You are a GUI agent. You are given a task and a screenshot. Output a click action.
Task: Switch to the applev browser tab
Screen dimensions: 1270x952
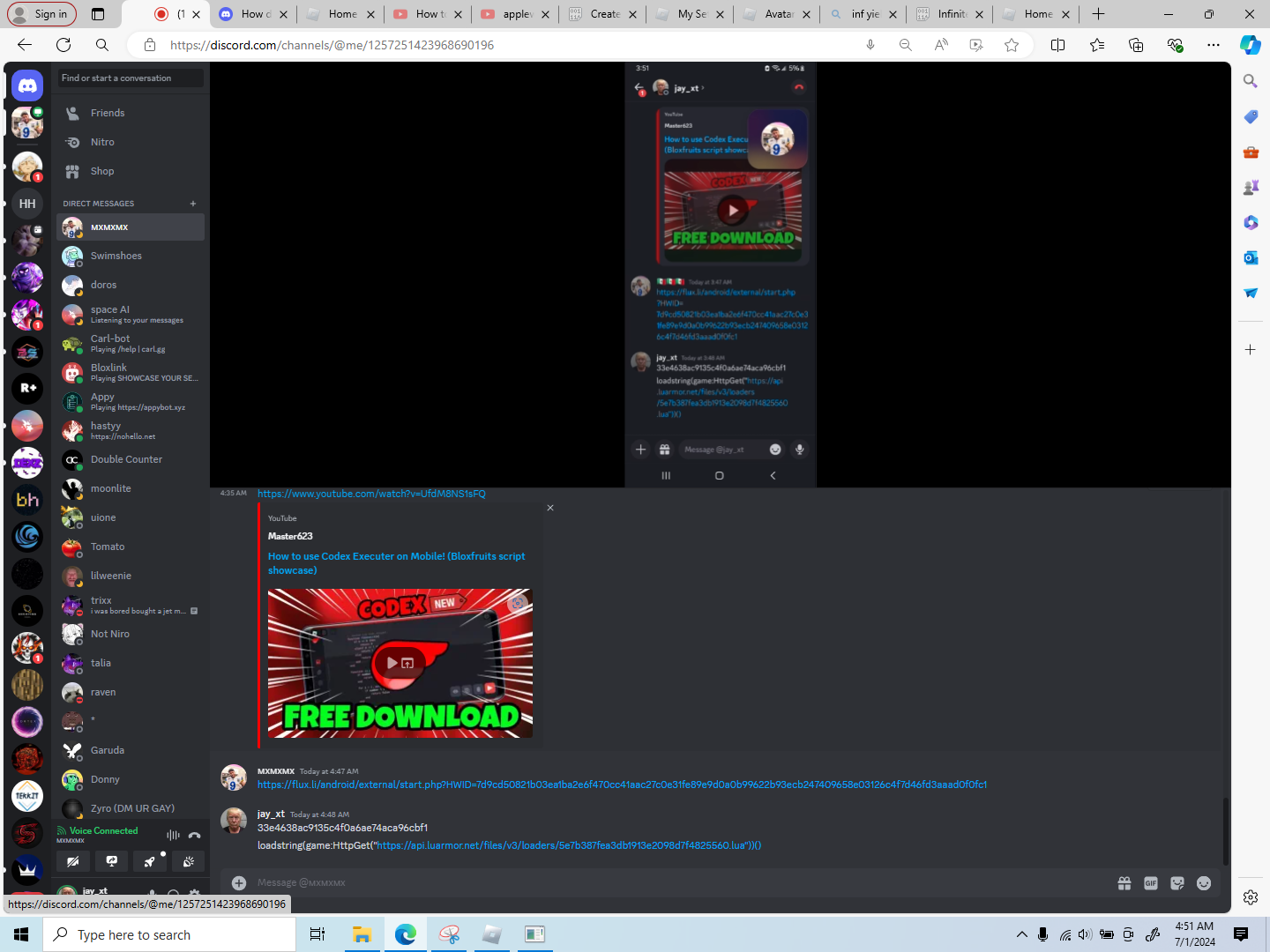pyautogui.click(x=515, y=14)
